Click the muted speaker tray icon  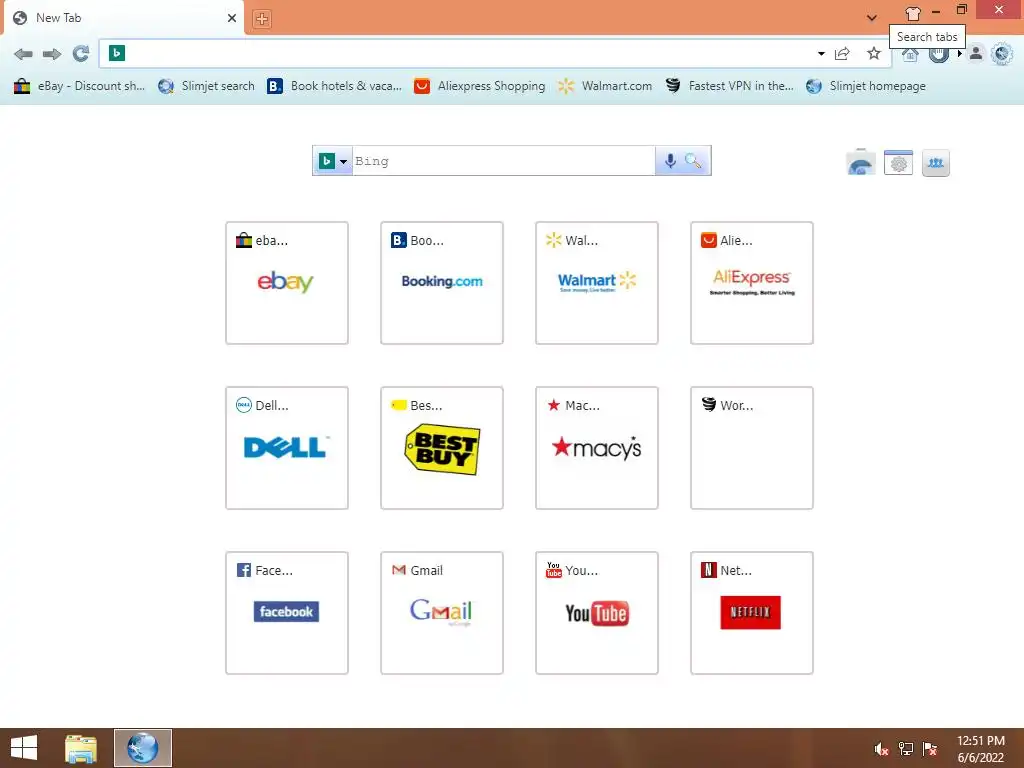881,749
